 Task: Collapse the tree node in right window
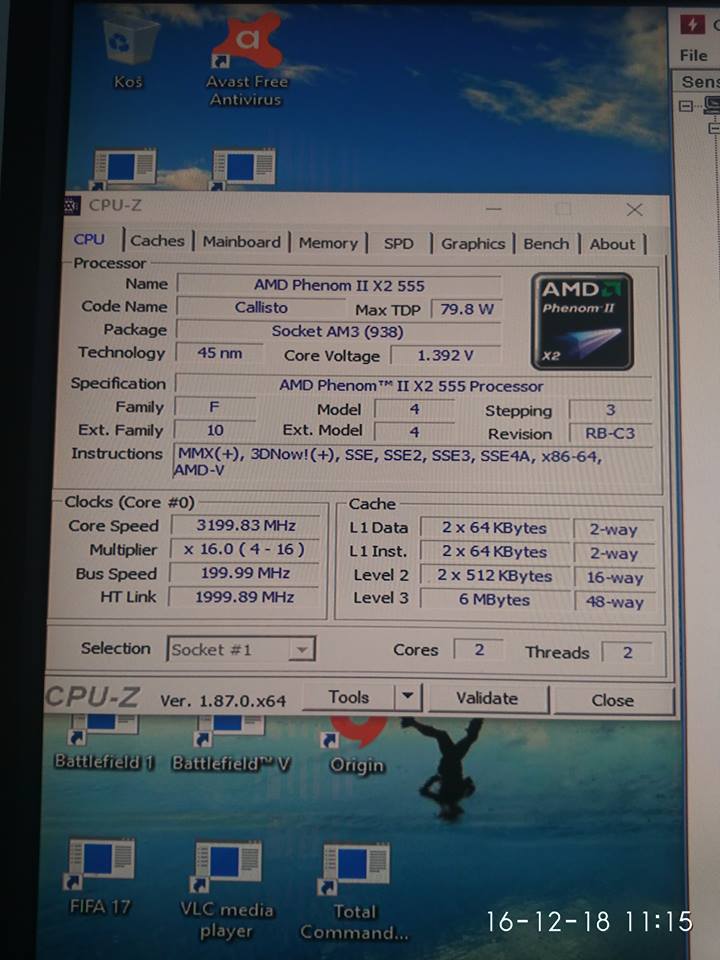[x=686, y=107]
